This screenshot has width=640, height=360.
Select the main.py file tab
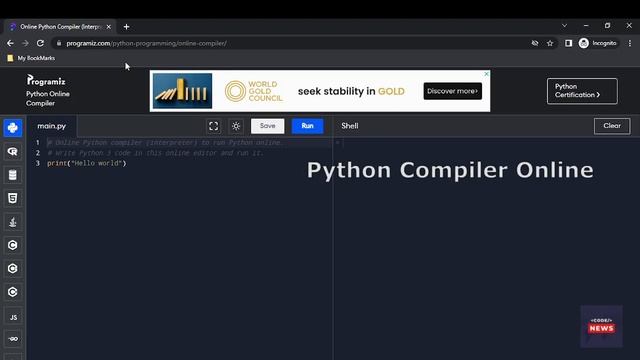pos(52,126)
